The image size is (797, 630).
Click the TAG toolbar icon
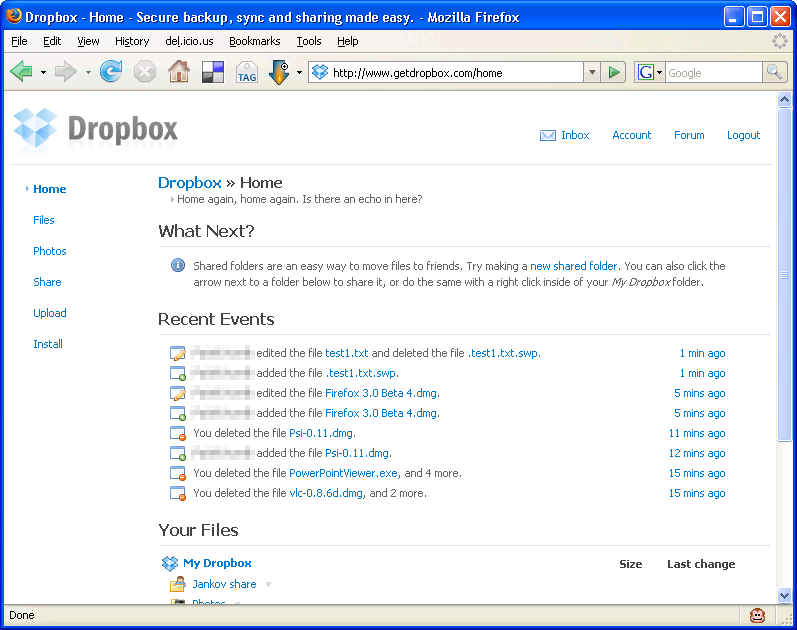(247, 72)
